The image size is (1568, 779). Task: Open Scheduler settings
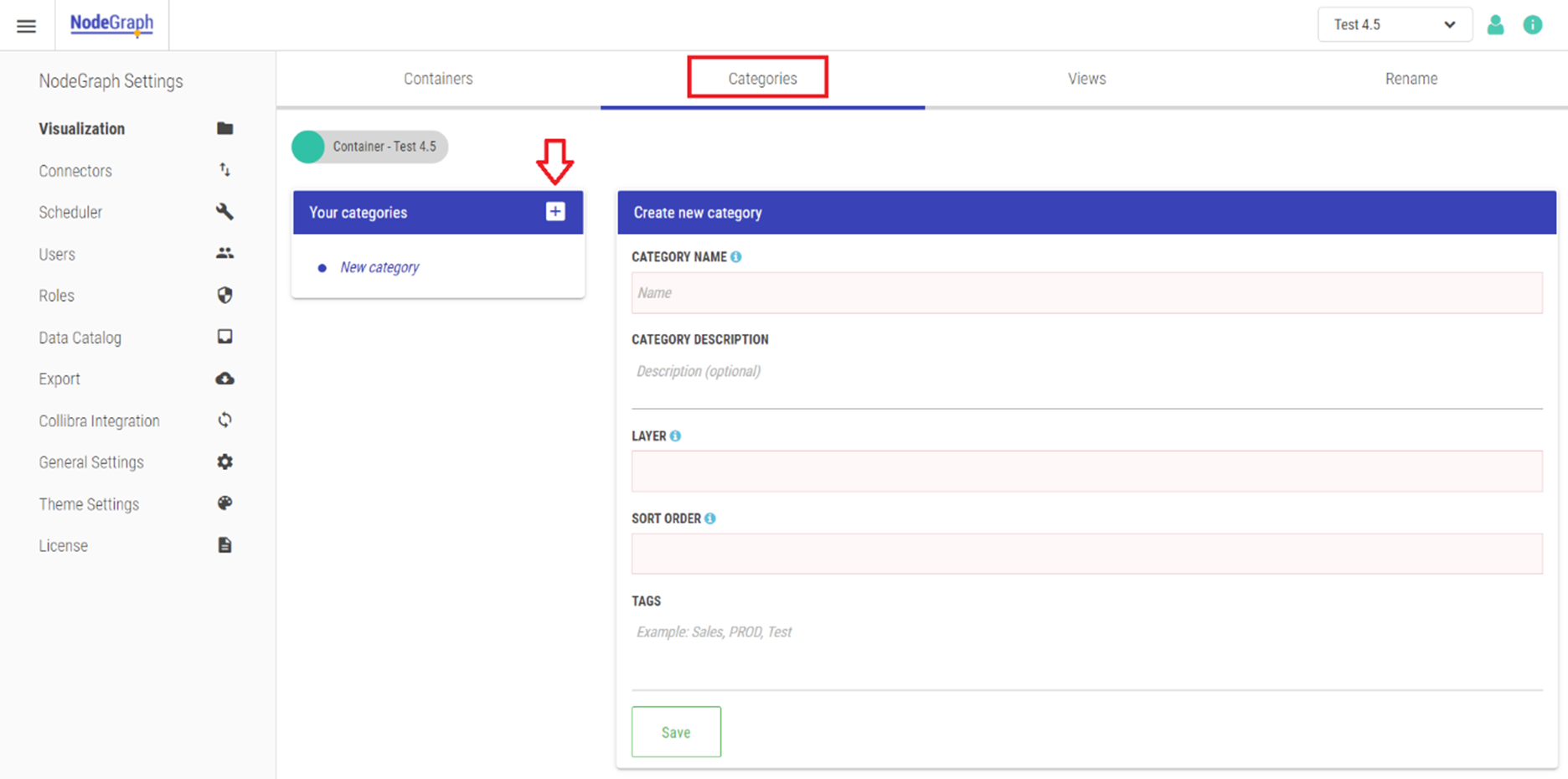click(x=70, y=213)
